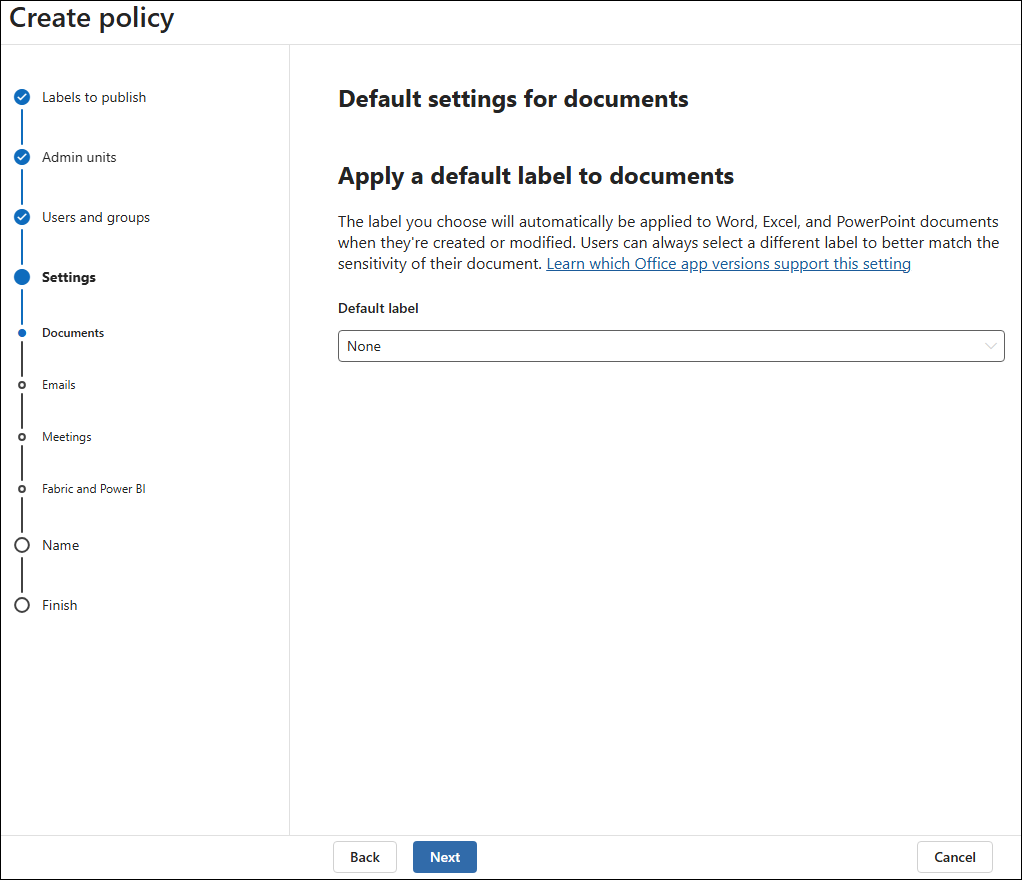Select the Emails sub-step
The height and width of the screenshot is (880, 1022).
pos(59,385)
